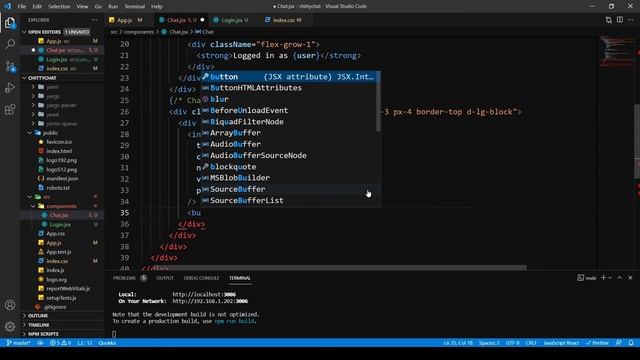Click the open changes icon in editor toolbar
Image resolution: width=640 pixels, height=360 pixels.
609,20
